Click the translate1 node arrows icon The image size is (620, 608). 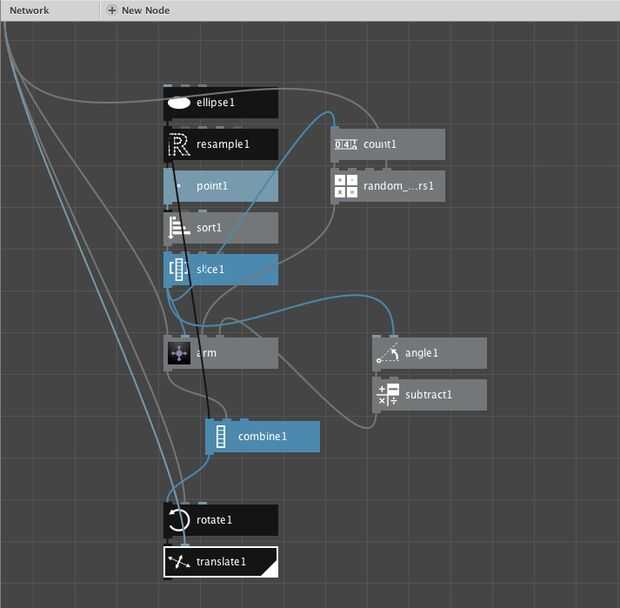179,562
